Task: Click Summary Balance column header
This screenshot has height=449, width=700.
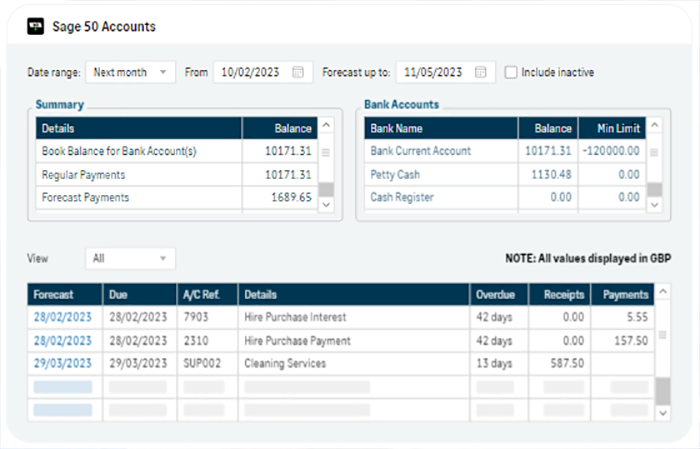Action: (x=280, y=129)
